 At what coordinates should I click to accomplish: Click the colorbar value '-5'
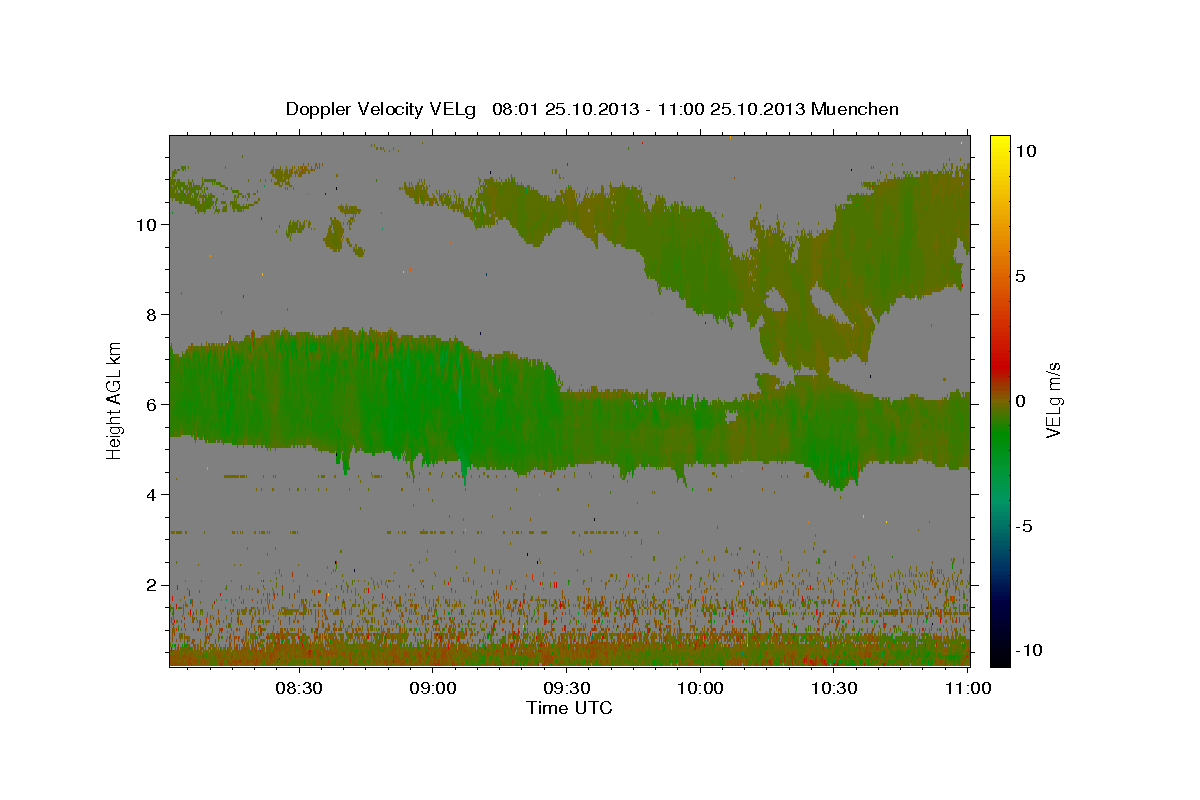click(x=1024, y=526)
